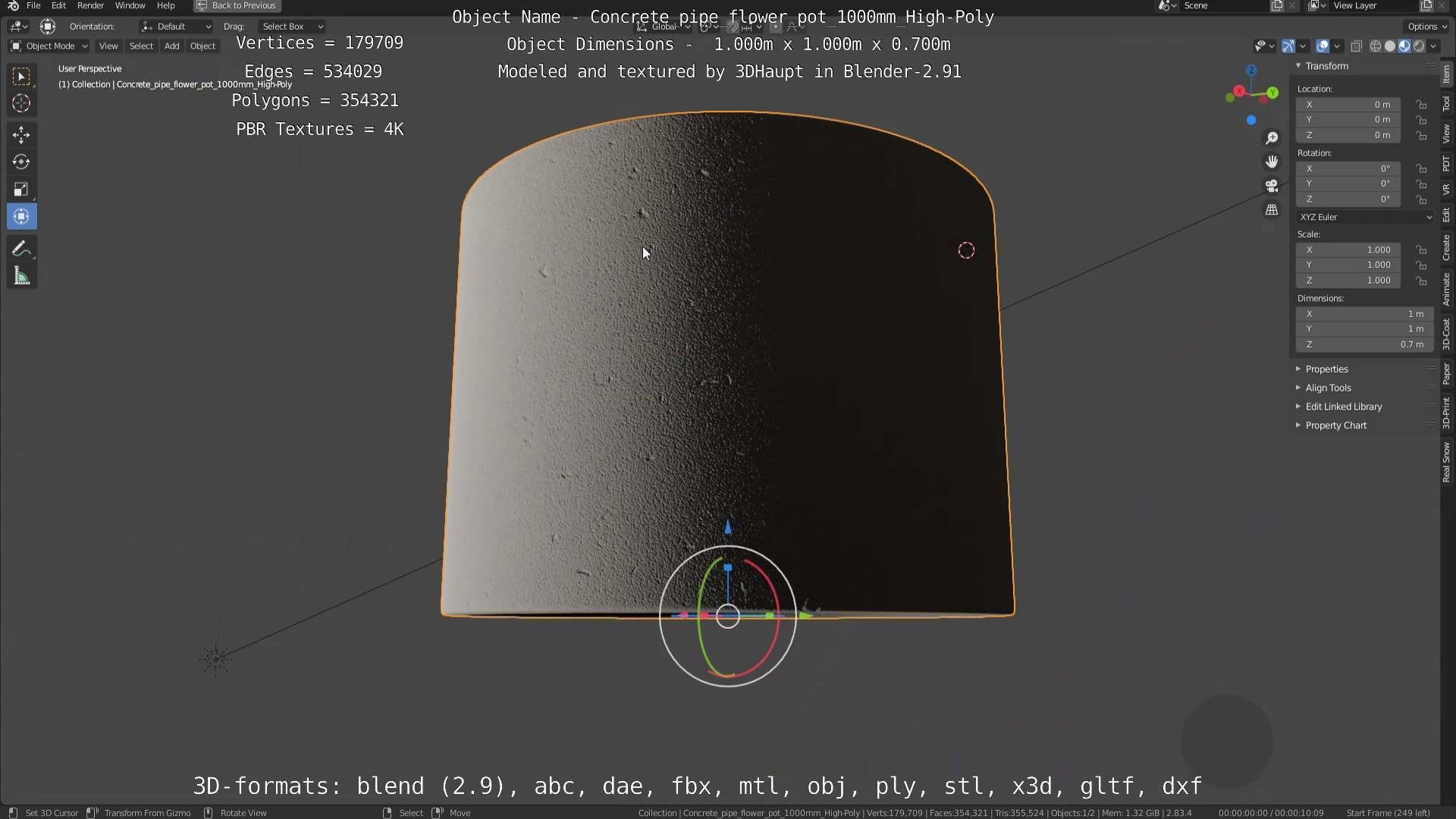Open the Drag Select Box dropdown
The width and height of the screenshot is (1456, 819).
click(291, 27)
